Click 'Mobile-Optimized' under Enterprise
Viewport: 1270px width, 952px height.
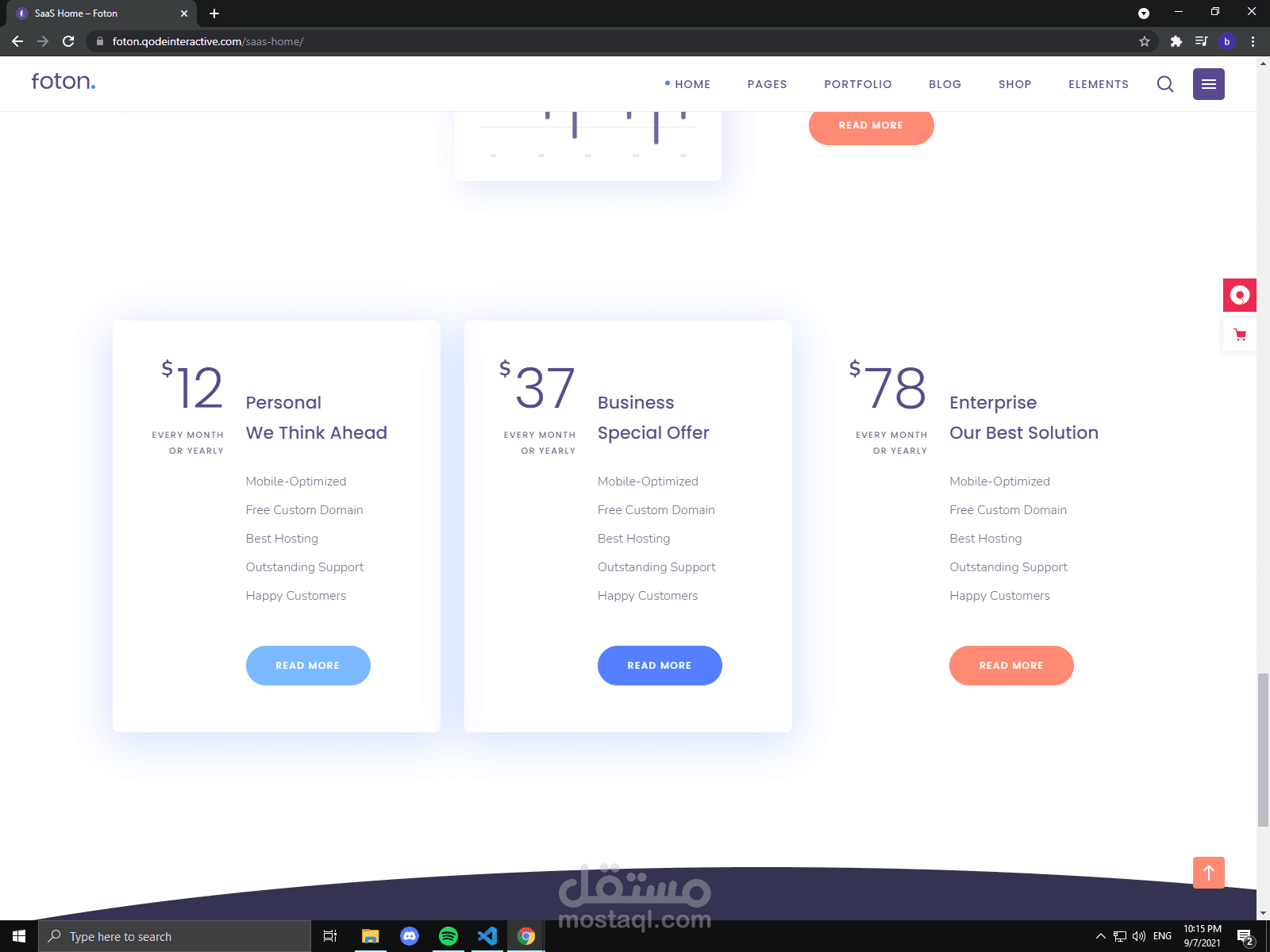click(x=999, y=482)
